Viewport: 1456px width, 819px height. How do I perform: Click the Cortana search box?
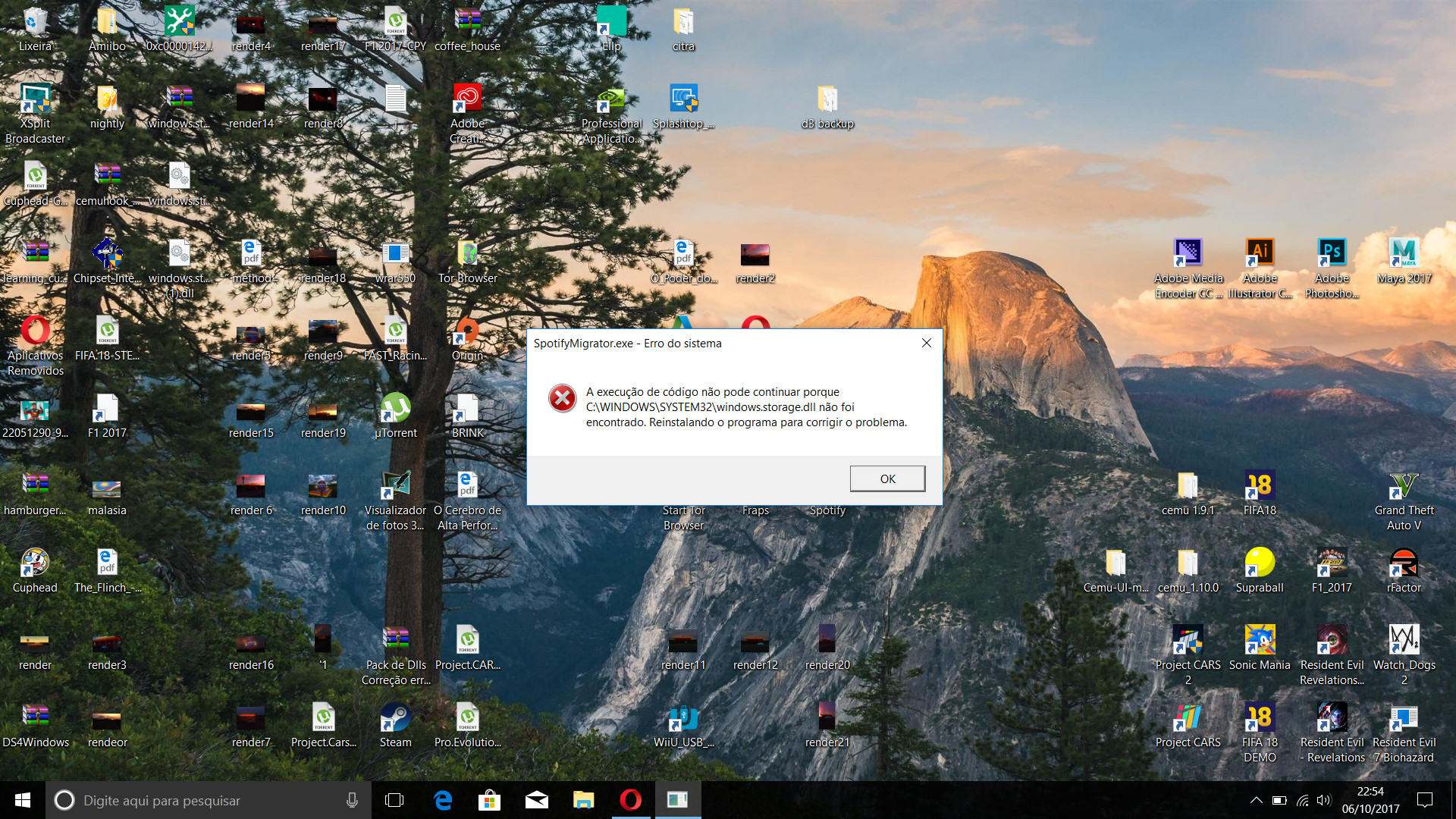[209, 800]
